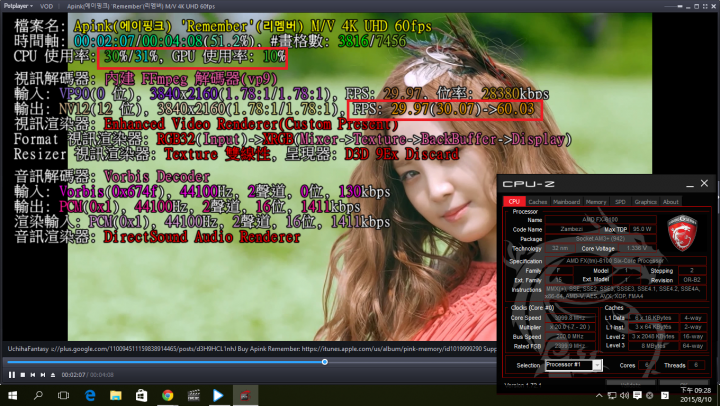Launch Microsoft Edge from the taskbar
The image size is (720, 406).
coord(90,395)
